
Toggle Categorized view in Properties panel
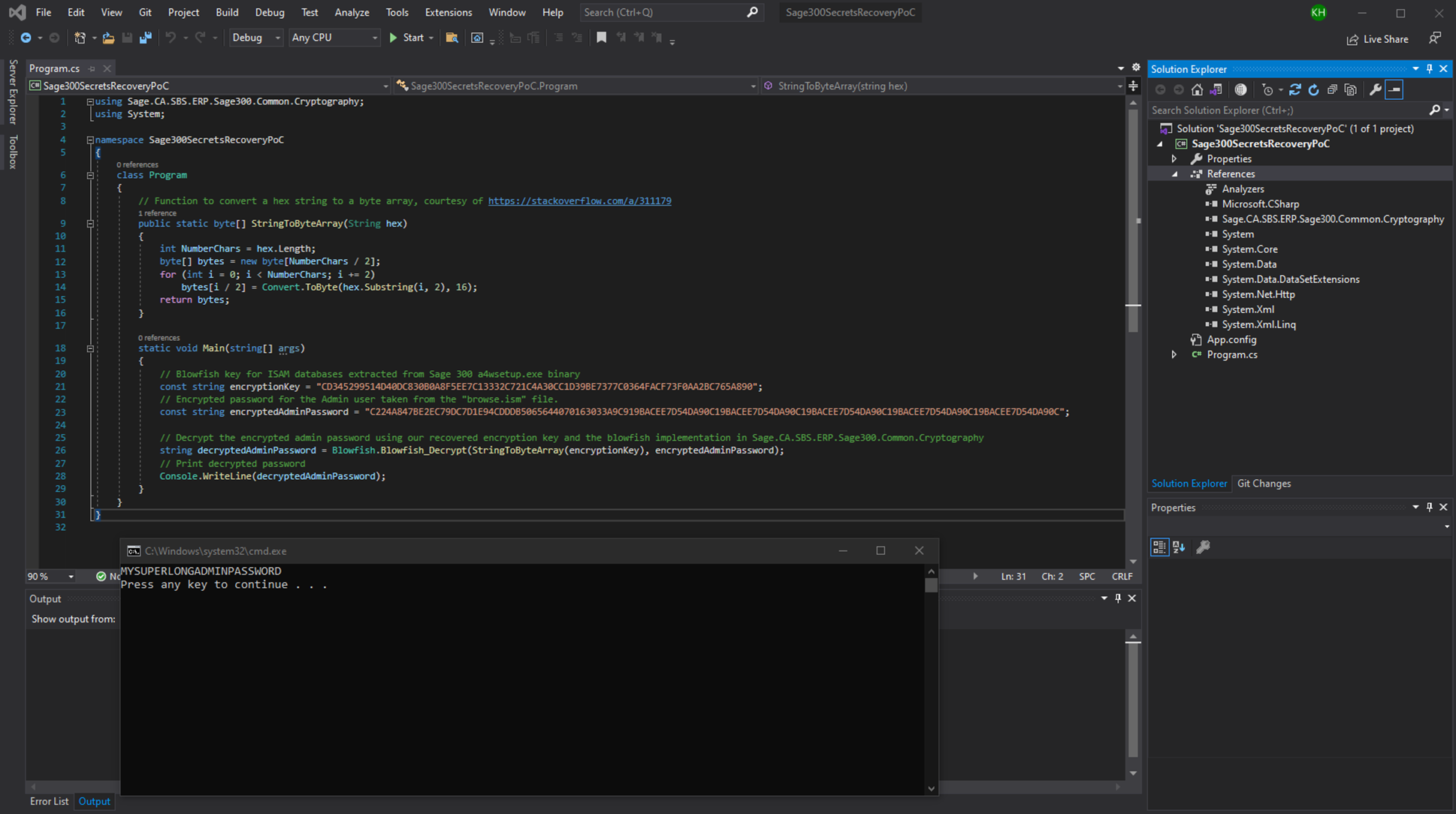click(x=1159, y=547)
